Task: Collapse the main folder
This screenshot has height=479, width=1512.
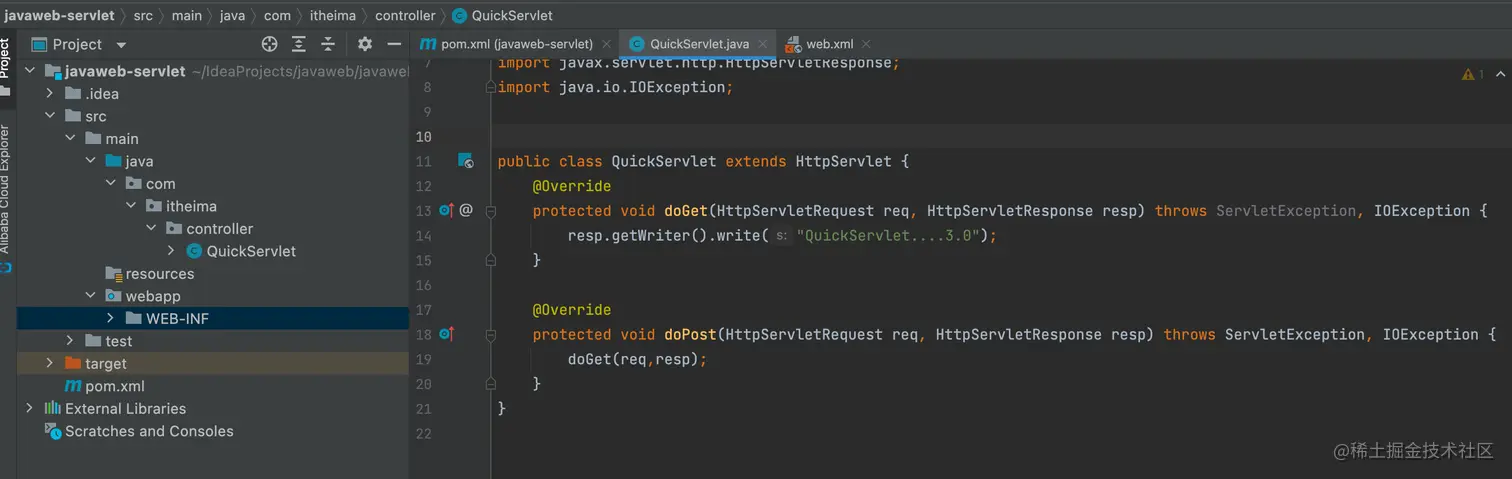Action: tap(70, 139)
